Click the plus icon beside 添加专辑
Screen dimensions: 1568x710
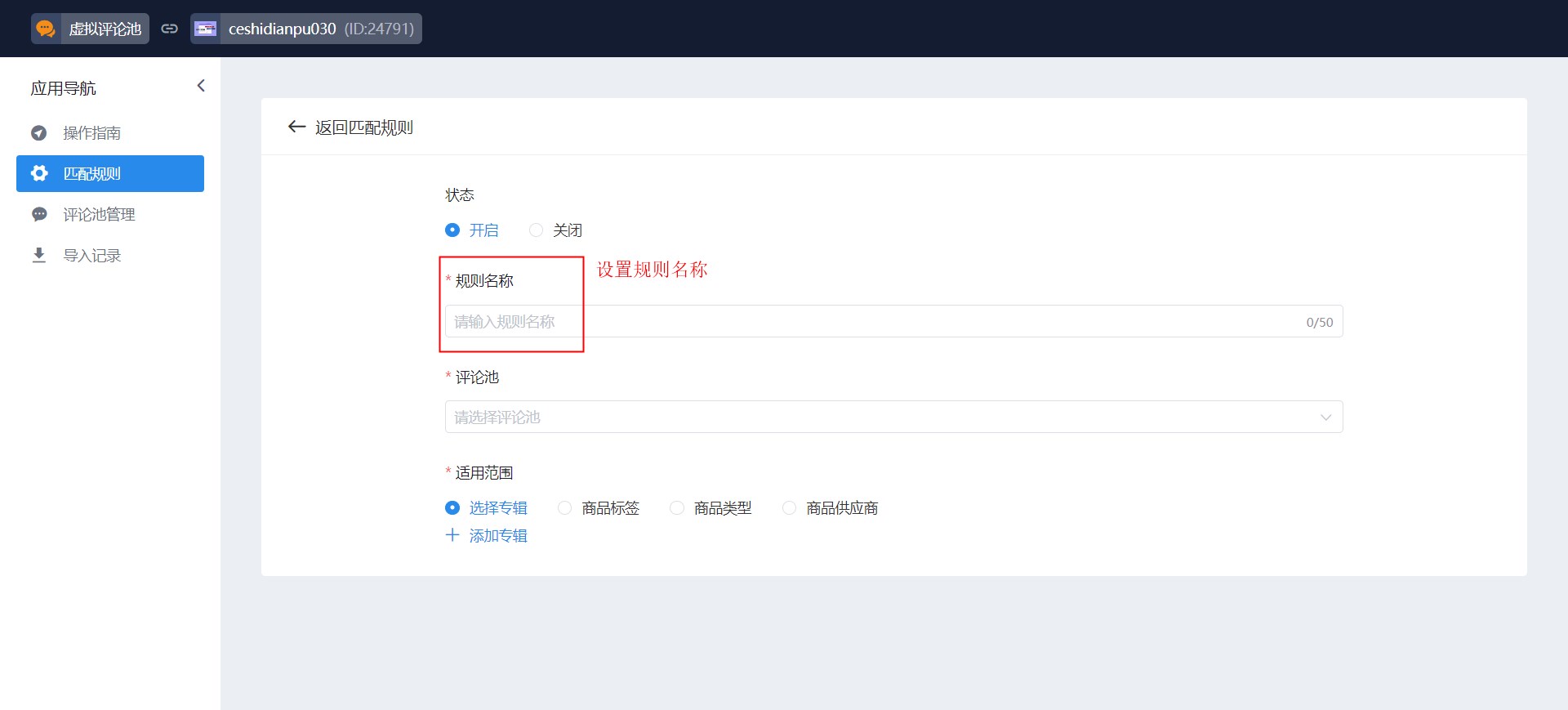452,535
